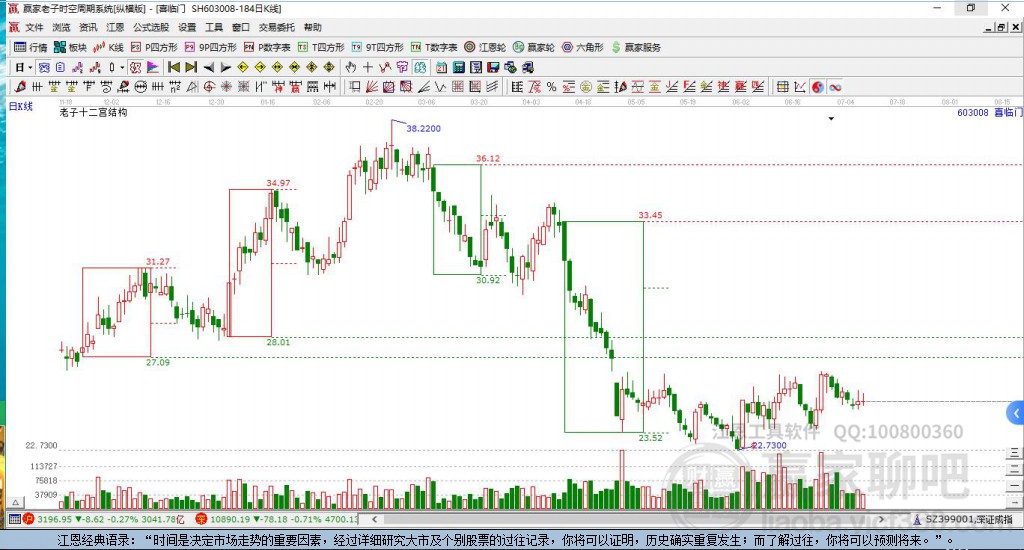Click the last yellow diamond icon

point(329,67)
